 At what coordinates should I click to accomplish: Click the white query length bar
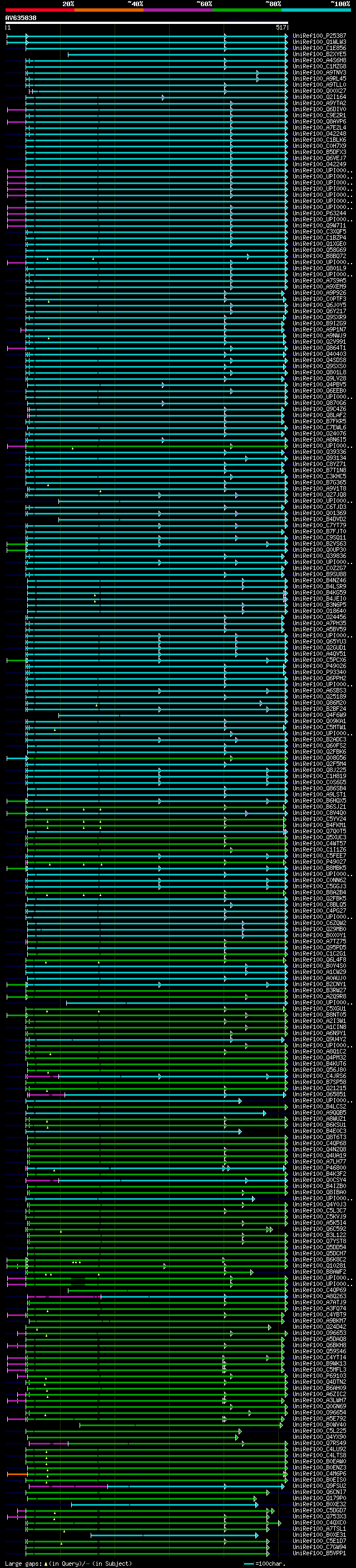click(147, 22)
